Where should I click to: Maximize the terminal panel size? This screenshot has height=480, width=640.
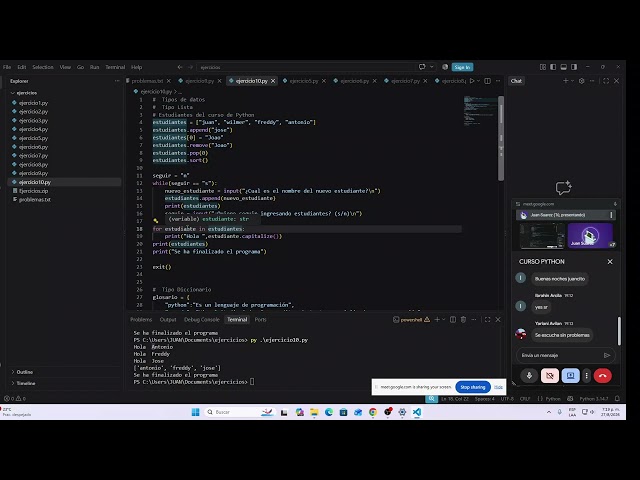pyautogui.click(x=487, y=320)
